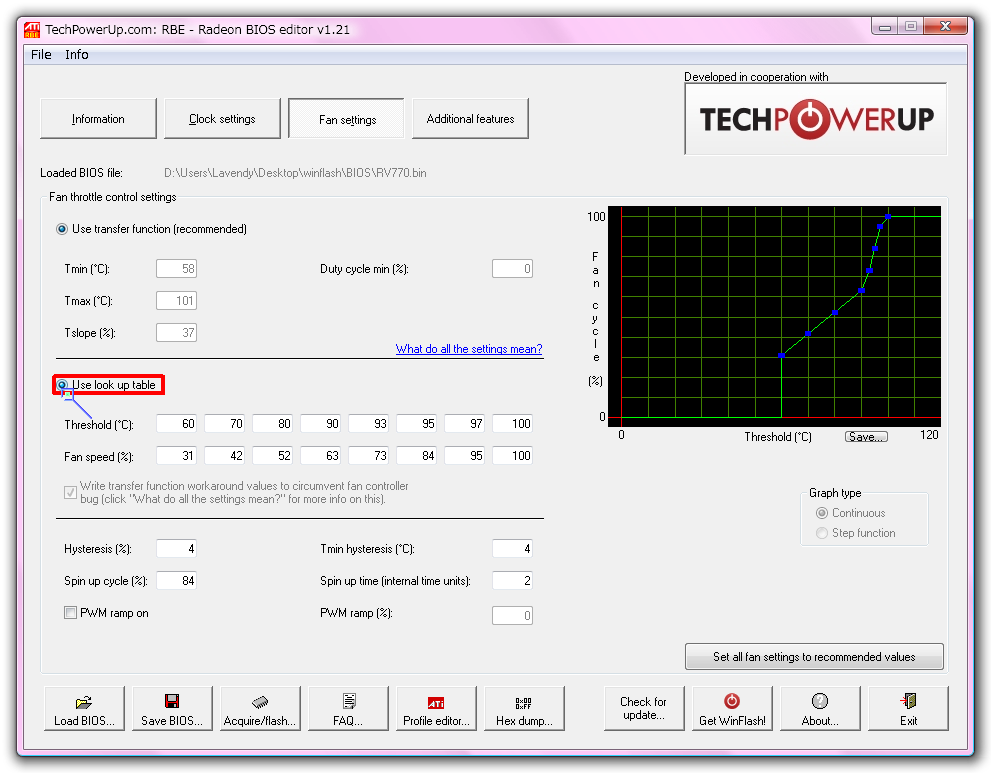
Task: Minimize the RBE window
Action: (885, 26)
